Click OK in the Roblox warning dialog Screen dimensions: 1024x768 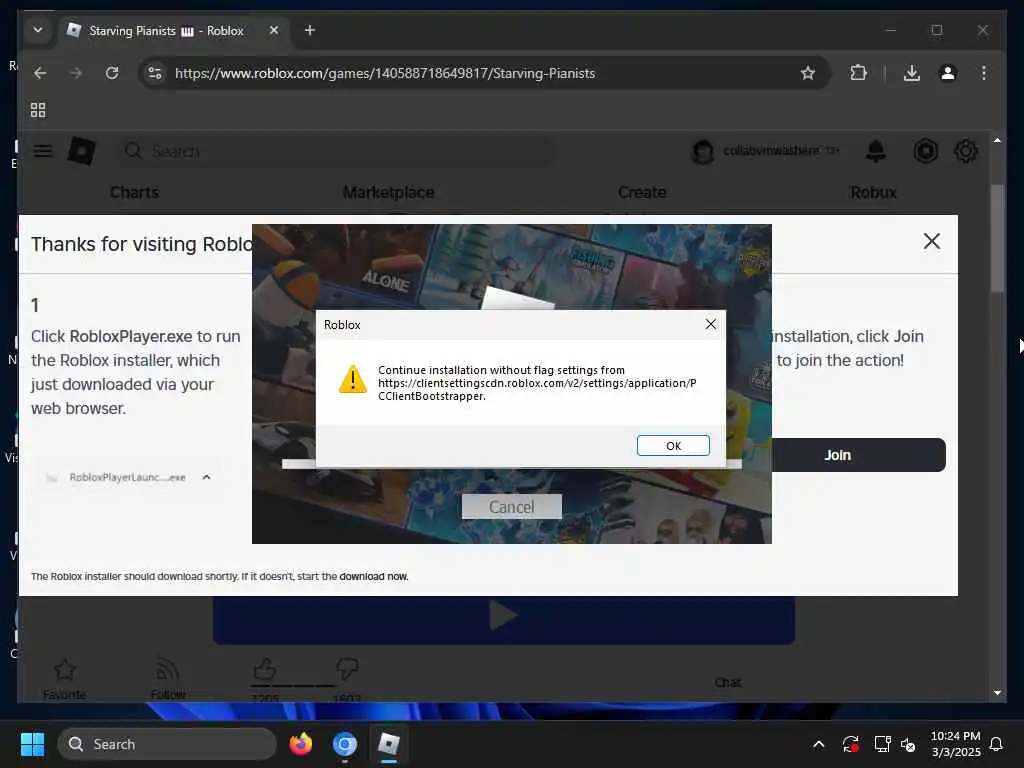(673, 445)
